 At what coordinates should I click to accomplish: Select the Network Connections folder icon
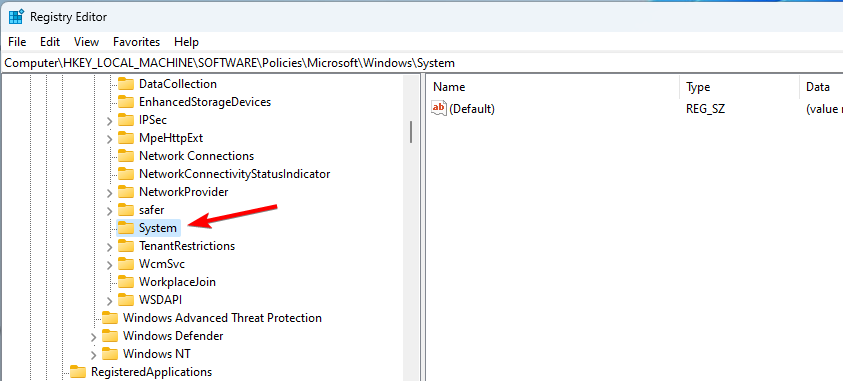(x=125, y=156)
